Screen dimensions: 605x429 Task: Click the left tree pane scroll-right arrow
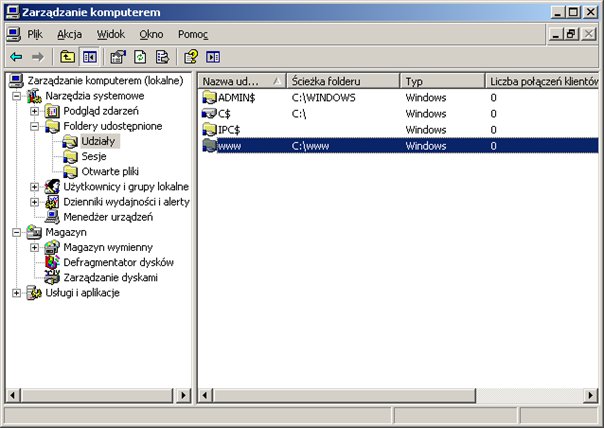click(x=183, y=395)
